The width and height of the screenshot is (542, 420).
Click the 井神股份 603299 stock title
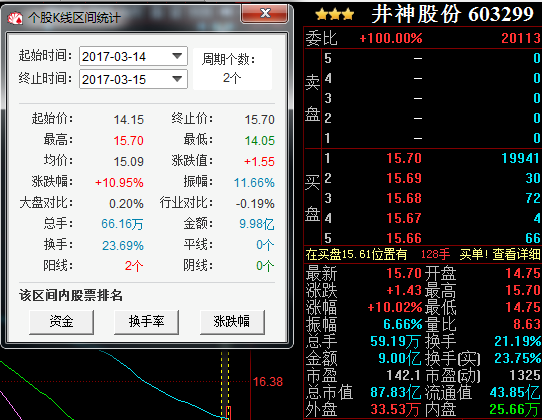[452, 15]
